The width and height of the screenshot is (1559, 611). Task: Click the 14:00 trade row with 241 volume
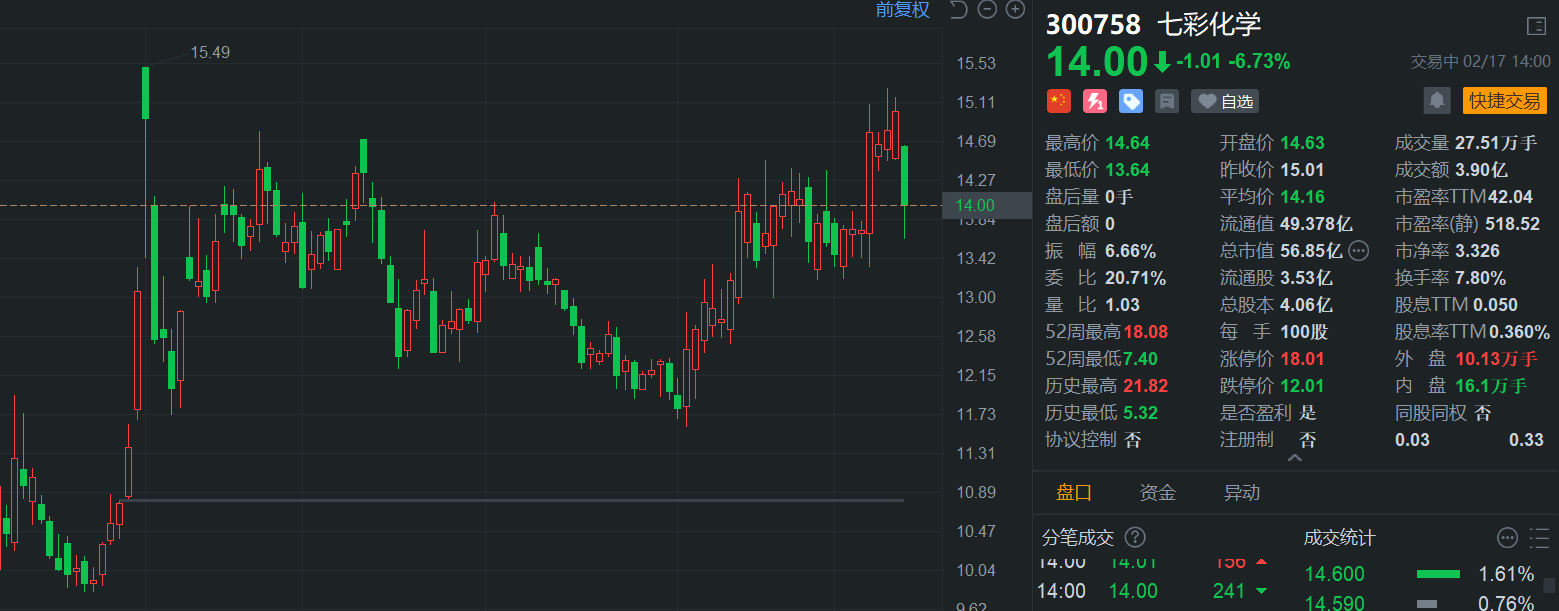[1153, 591]
